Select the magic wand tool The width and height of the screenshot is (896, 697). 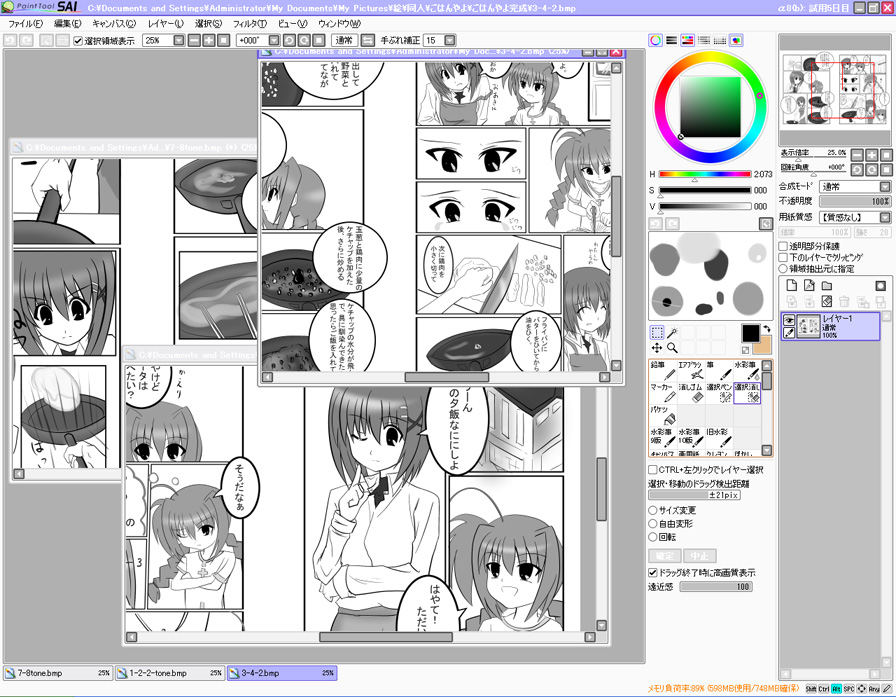point(673,333)
